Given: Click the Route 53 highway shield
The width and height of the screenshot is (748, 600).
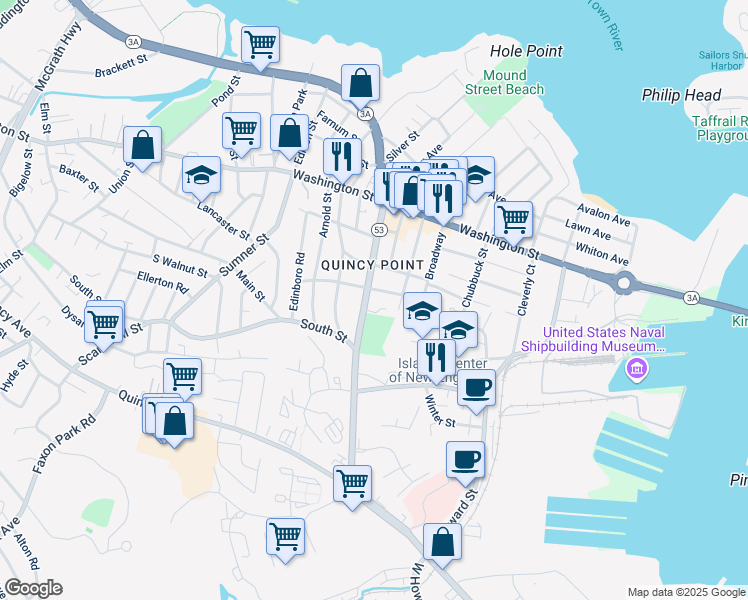Looking at the screenshot, I should pos(379,230).
